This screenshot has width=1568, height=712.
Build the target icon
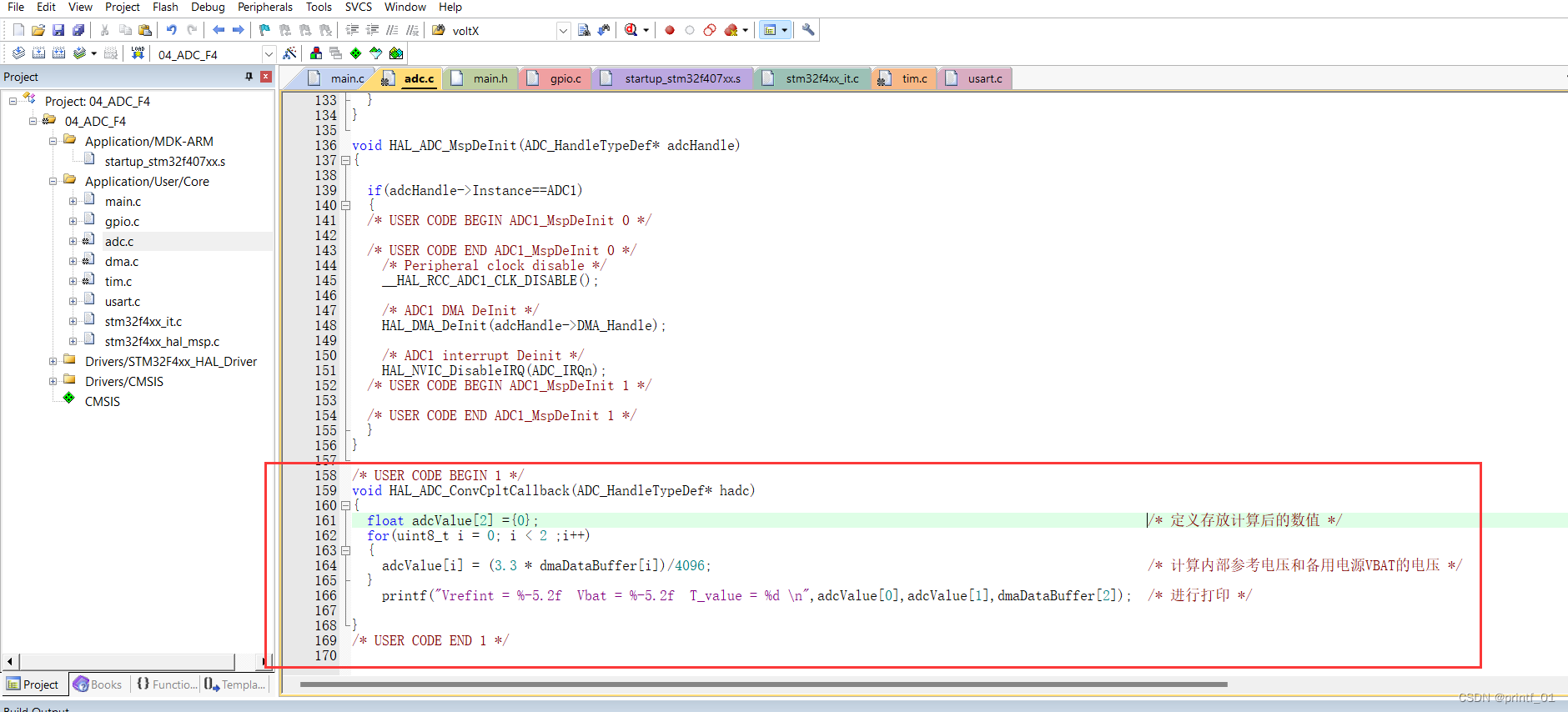pos(38,53)
